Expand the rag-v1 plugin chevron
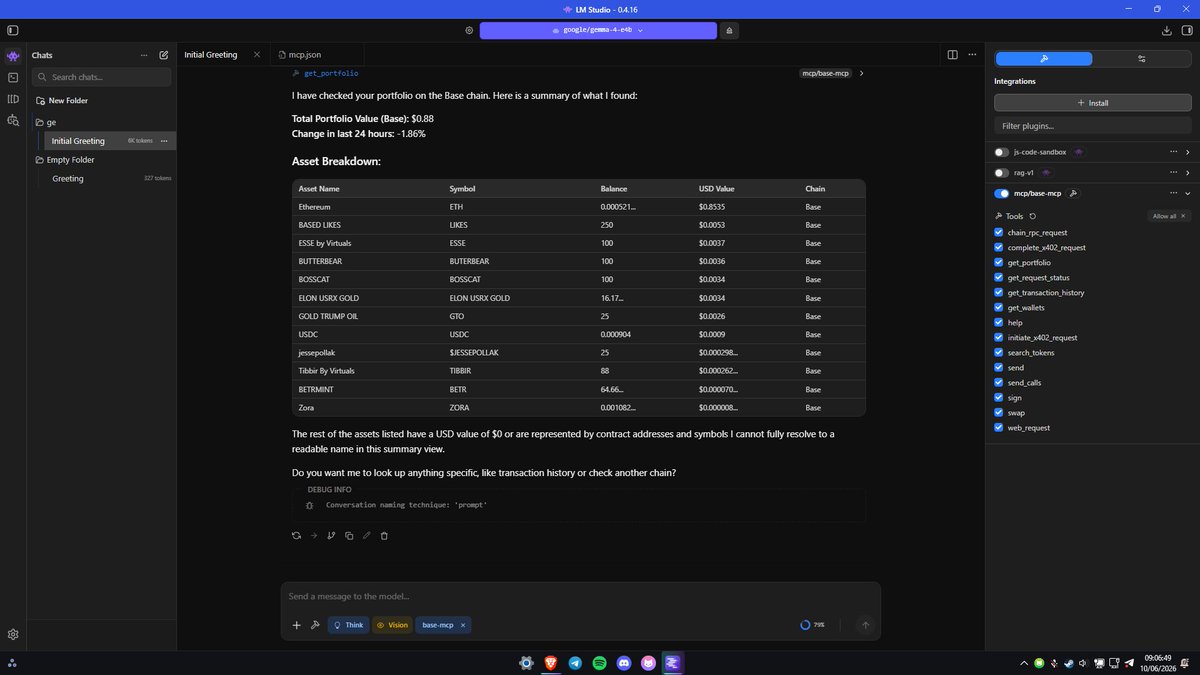The image size is (1200, 675). pyautogui.click(x=1187, y=173)
